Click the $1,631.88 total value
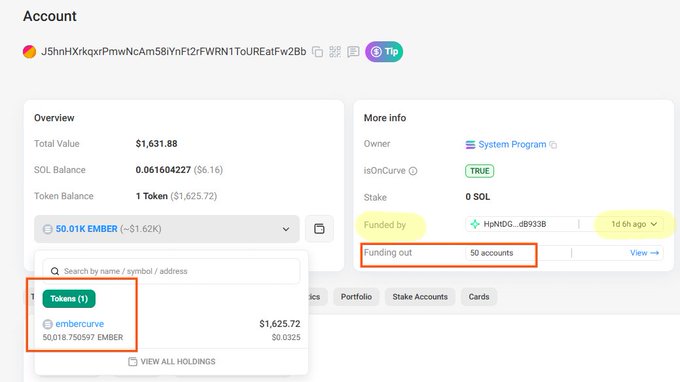Image resolution: width=680 pixels, height=382 pixels. [x=157, y=144]
